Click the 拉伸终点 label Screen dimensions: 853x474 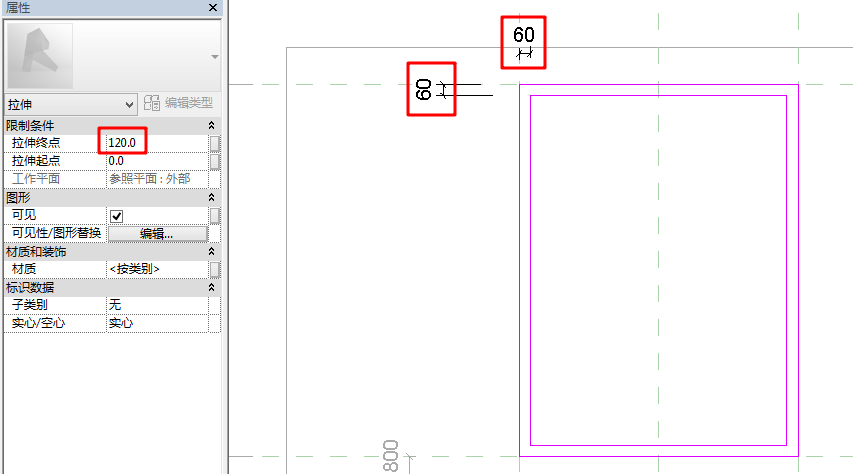(36, 143)
